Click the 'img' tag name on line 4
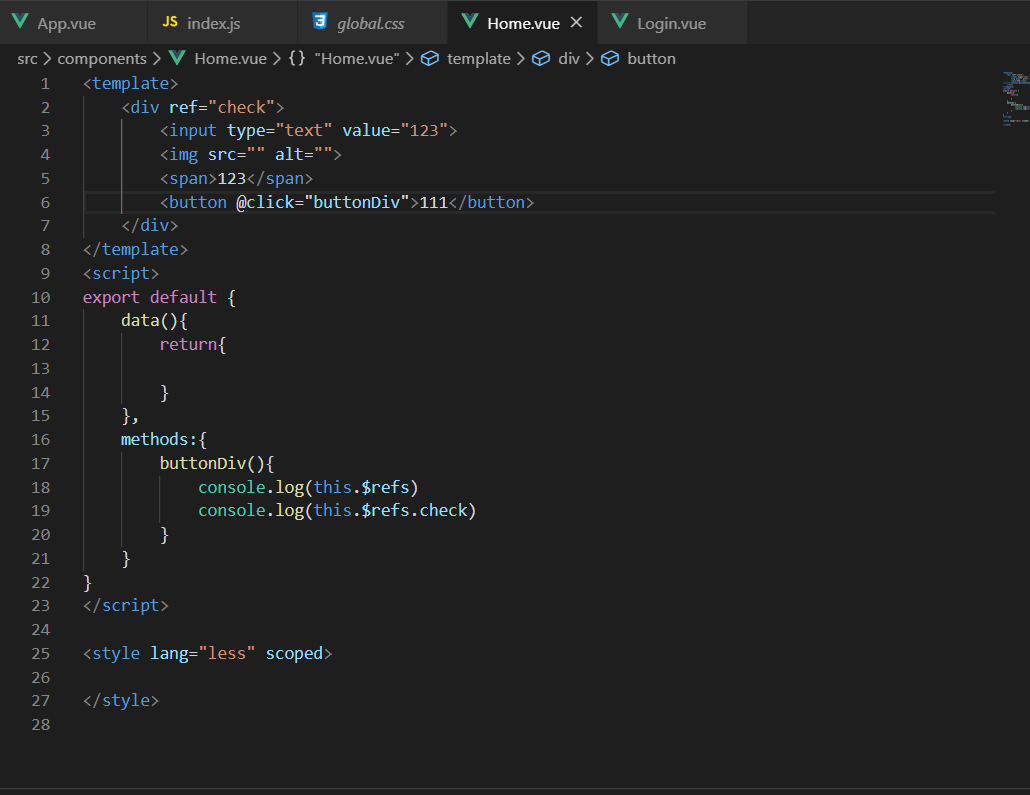Image resolution: width=1030 pixels, height=795 pixels. point(183,154)
